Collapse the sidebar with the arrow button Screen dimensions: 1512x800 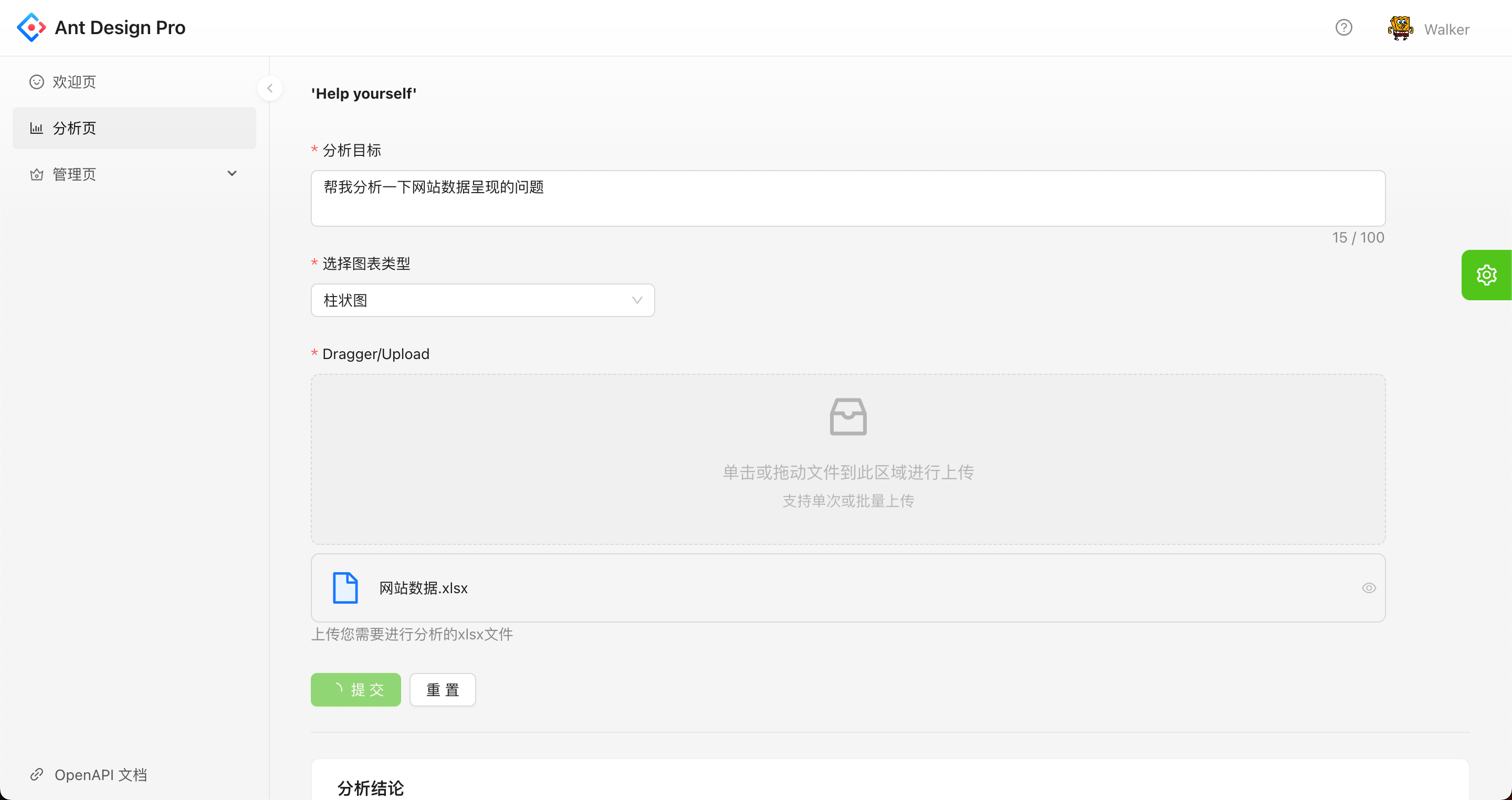point(270,89)
